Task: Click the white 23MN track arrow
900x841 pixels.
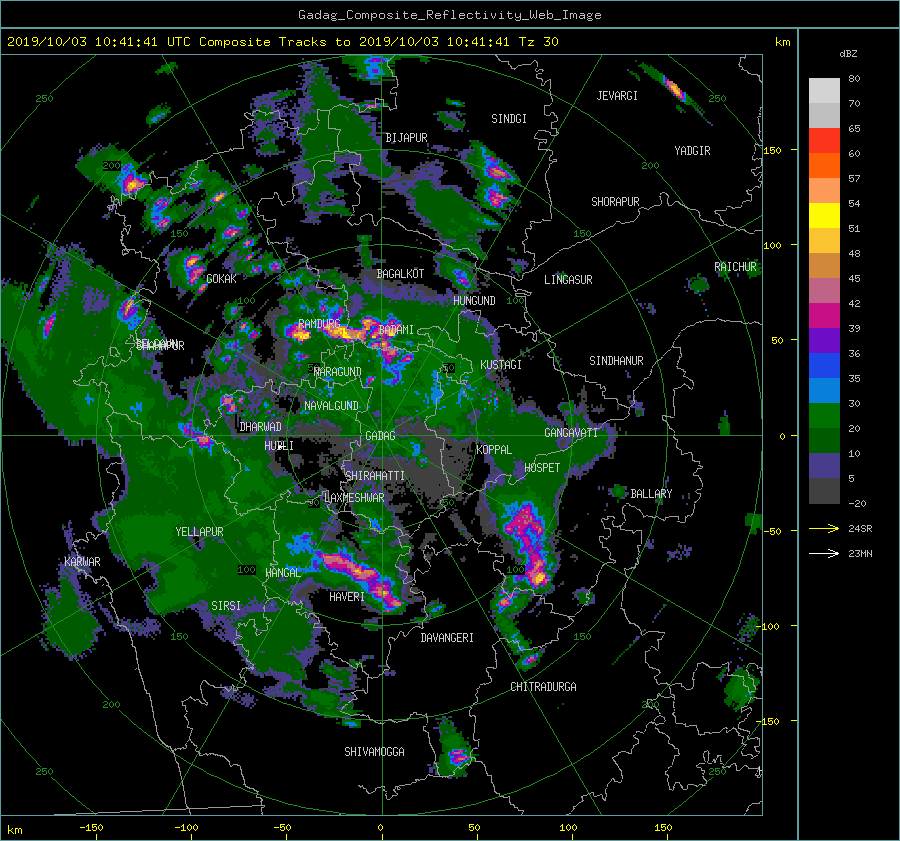Action: point(824,553)
